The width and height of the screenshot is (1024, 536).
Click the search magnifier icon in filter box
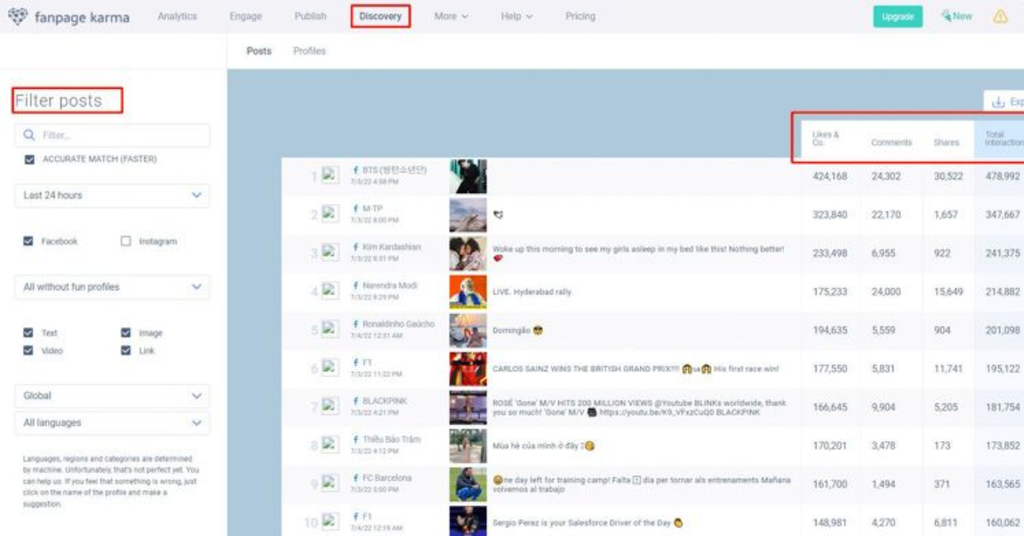click(29, 135)
